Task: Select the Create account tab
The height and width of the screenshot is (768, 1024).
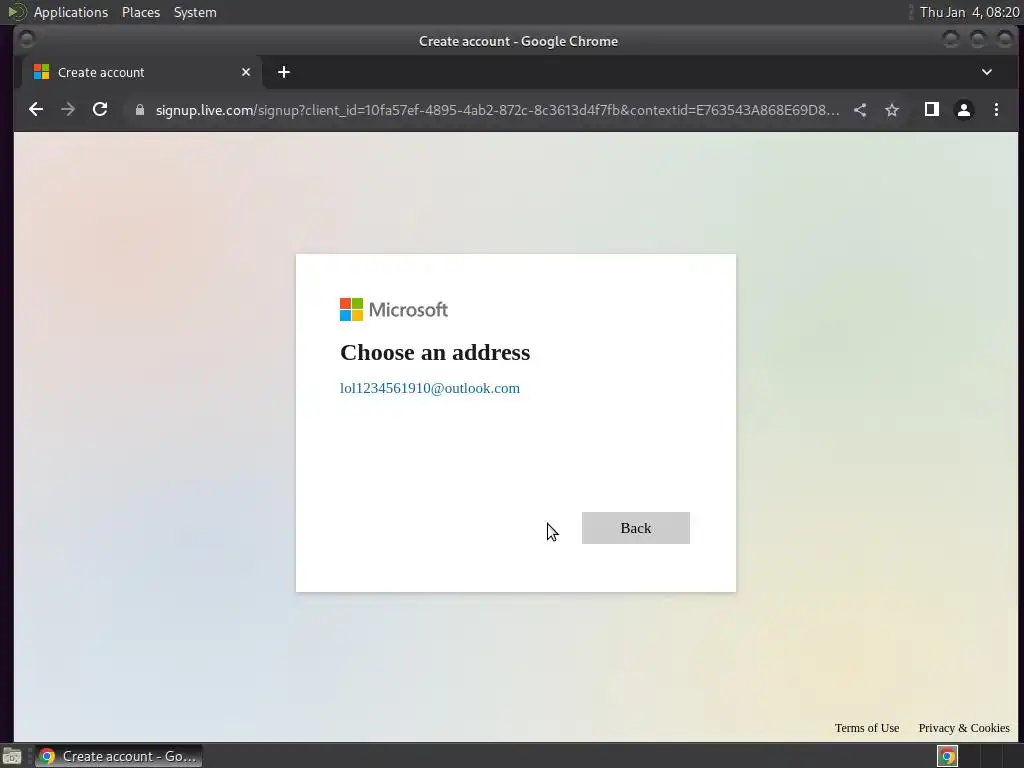Action: (x=142, y=72)
